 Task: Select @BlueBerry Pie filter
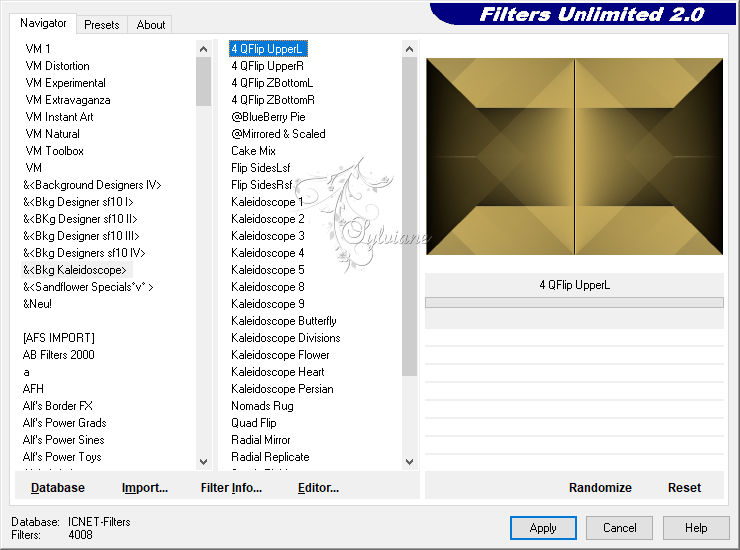point(268,117)
